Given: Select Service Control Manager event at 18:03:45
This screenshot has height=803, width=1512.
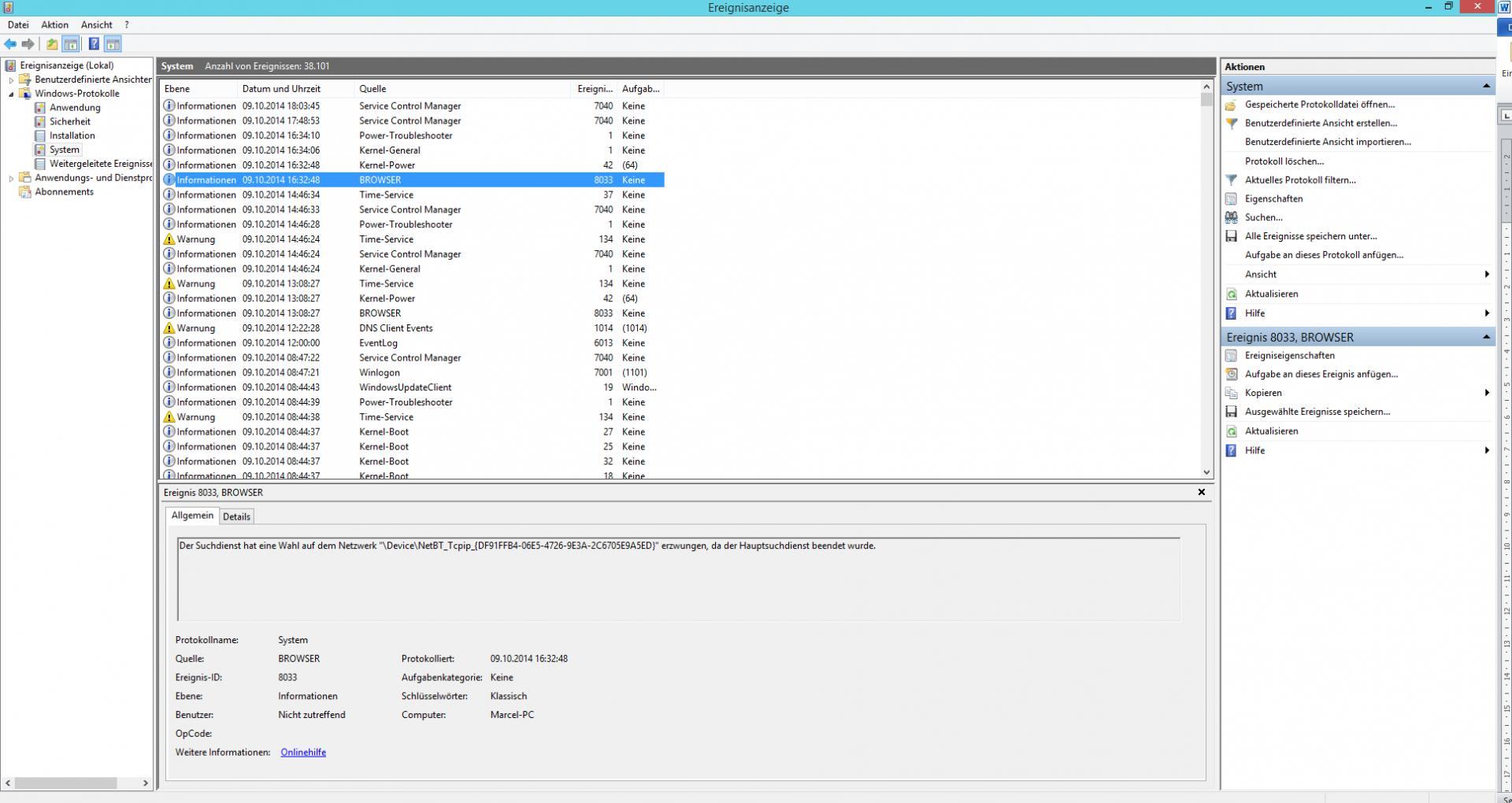Looking at the screenshot, I should tap(413, 106).
